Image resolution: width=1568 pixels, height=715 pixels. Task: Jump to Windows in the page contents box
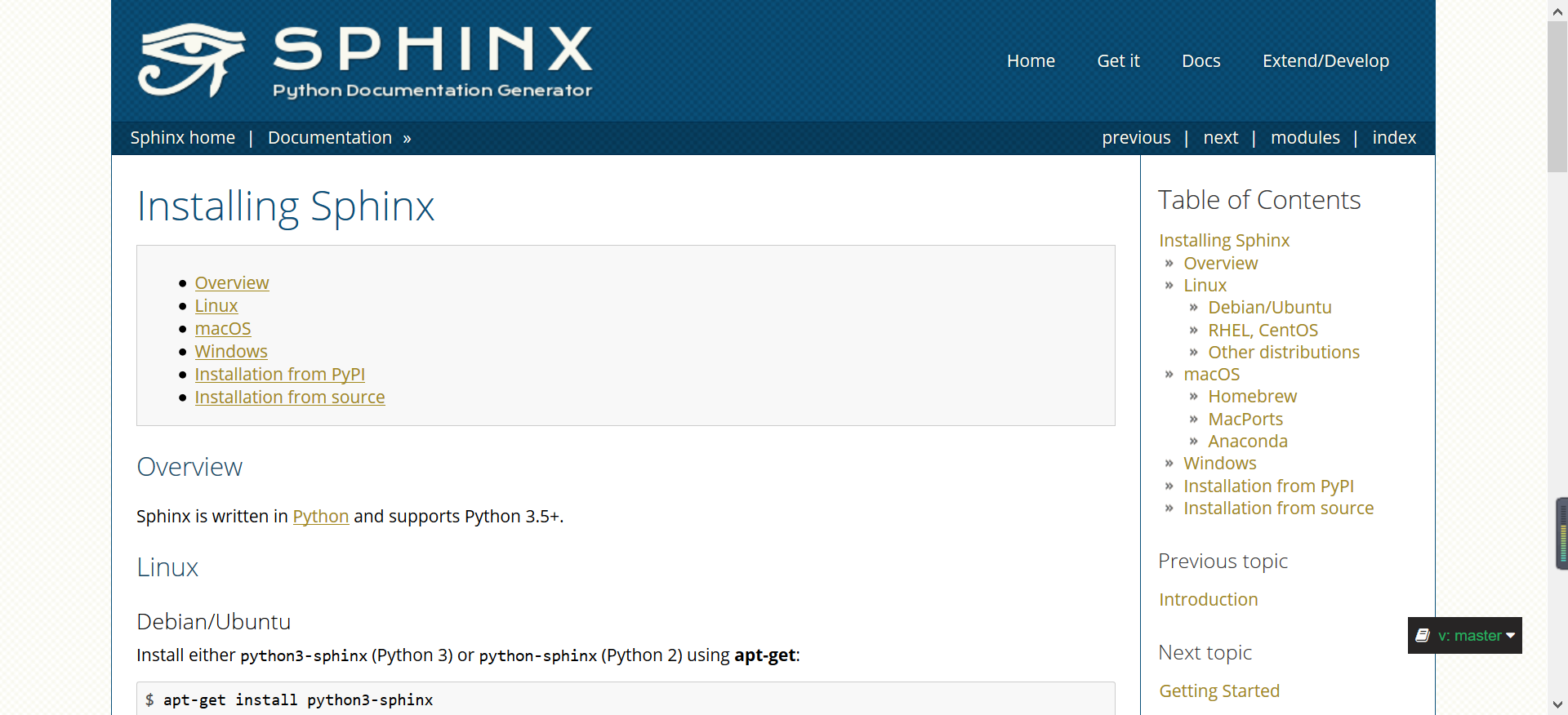pos(231,352)
